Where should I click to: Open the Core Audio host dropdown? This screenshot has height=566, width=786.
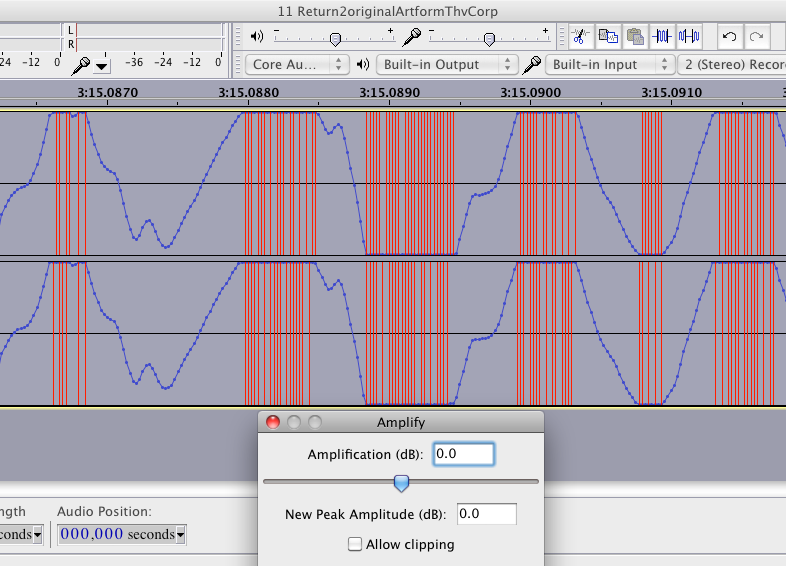coord(297,65)
